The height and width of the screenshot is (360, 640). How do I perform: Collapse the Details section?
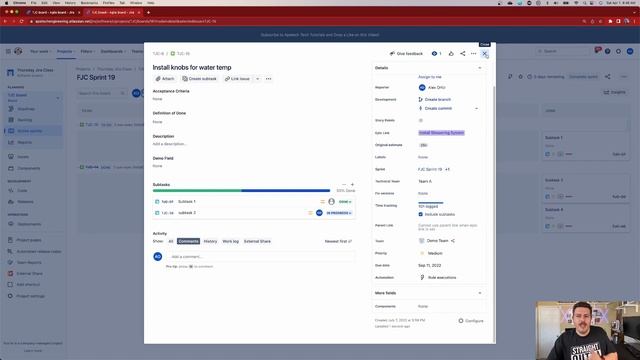(480, 68)
